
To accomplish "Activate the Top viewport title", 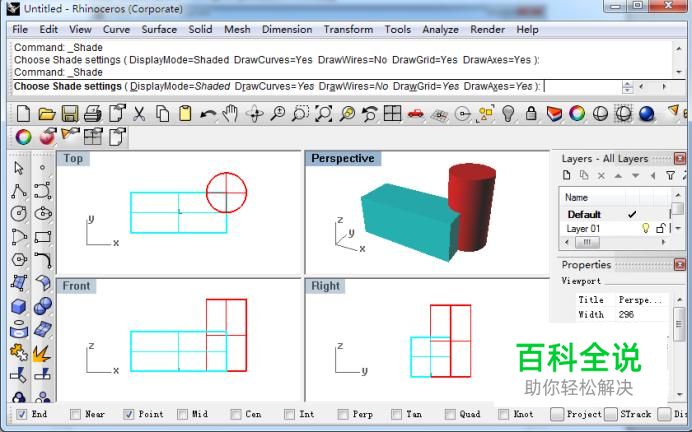I will [73, 158].
